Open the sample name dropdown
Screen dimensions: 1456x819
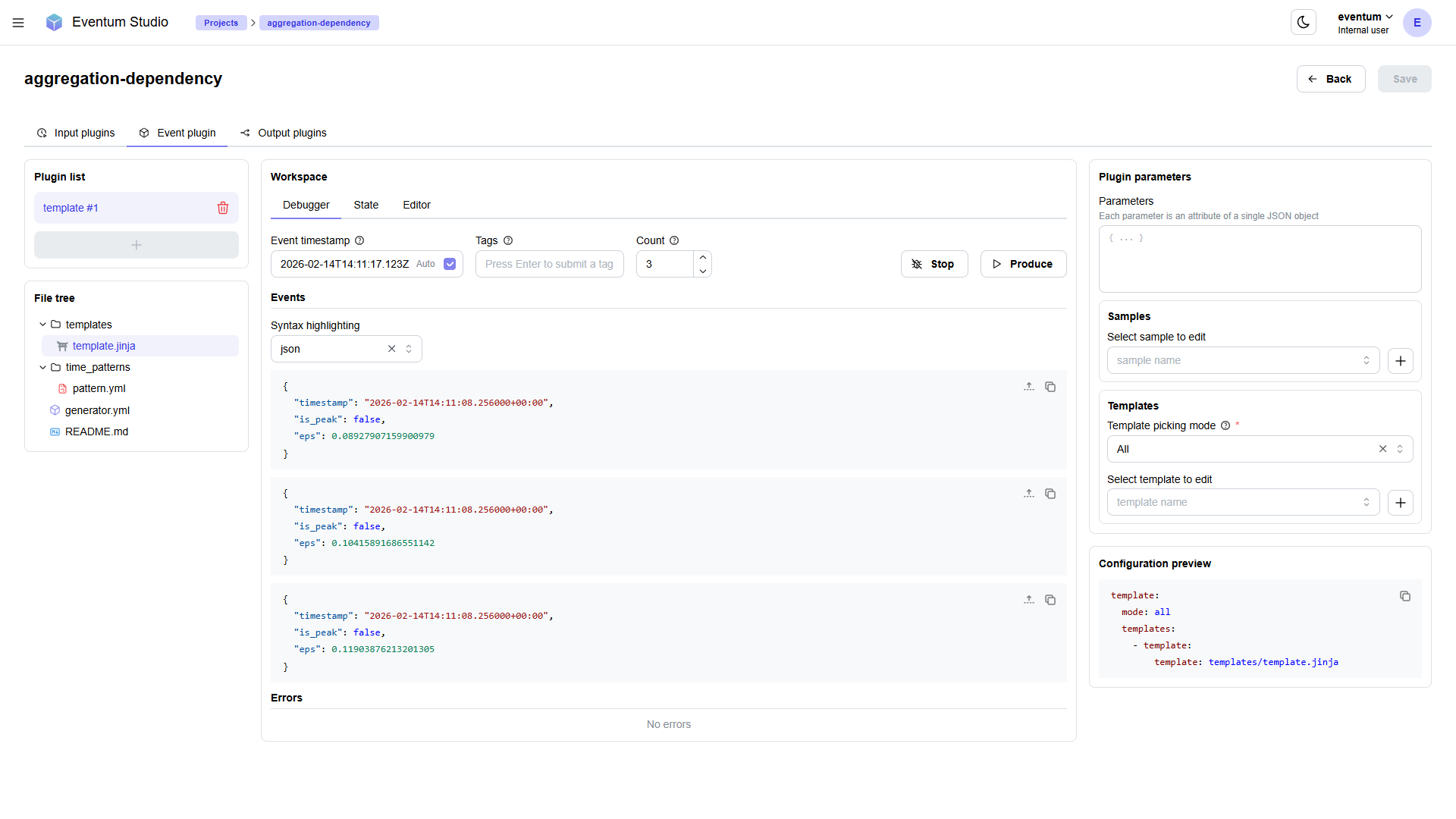pyautogui.click(x=1242, y=360)
